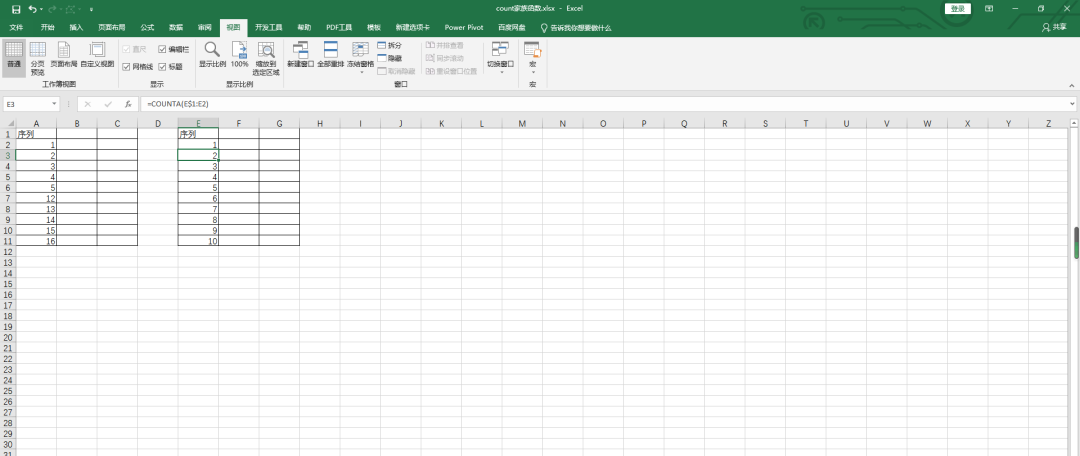Click the fx insert function icon
Screen dimensions: 1080x456
pyautogui.click(x=128, y=104)
